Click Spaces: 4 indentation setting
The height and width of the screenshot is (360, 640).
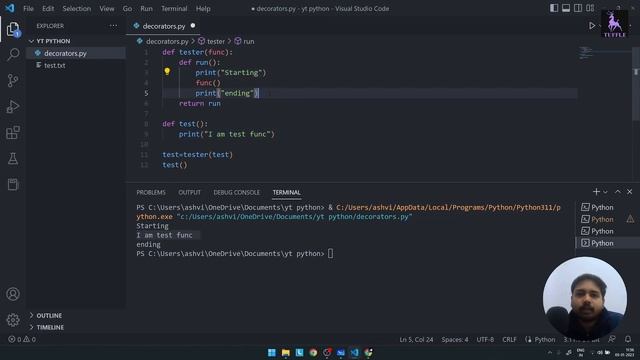pos(455,340)
